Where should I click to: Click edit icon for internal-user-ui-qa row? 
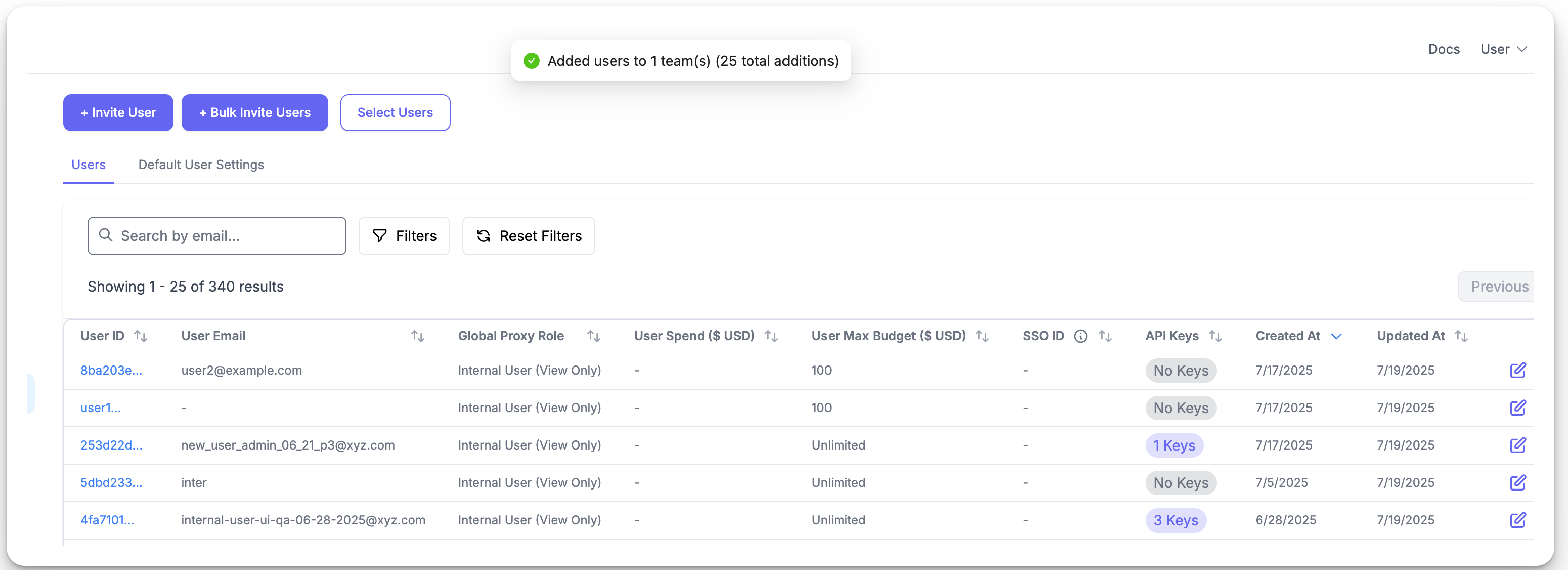(x=1517, y=520)
